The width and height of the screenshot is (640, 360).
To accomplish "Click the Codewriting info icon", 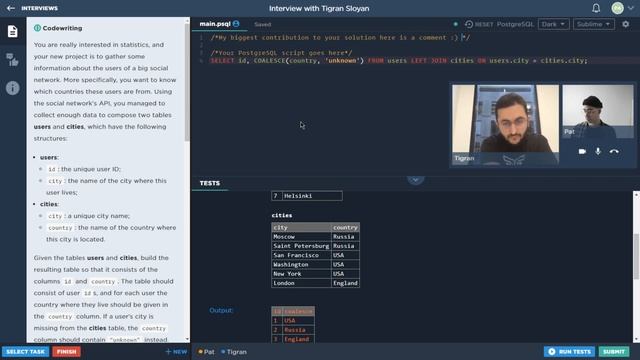I will [37, 28].
